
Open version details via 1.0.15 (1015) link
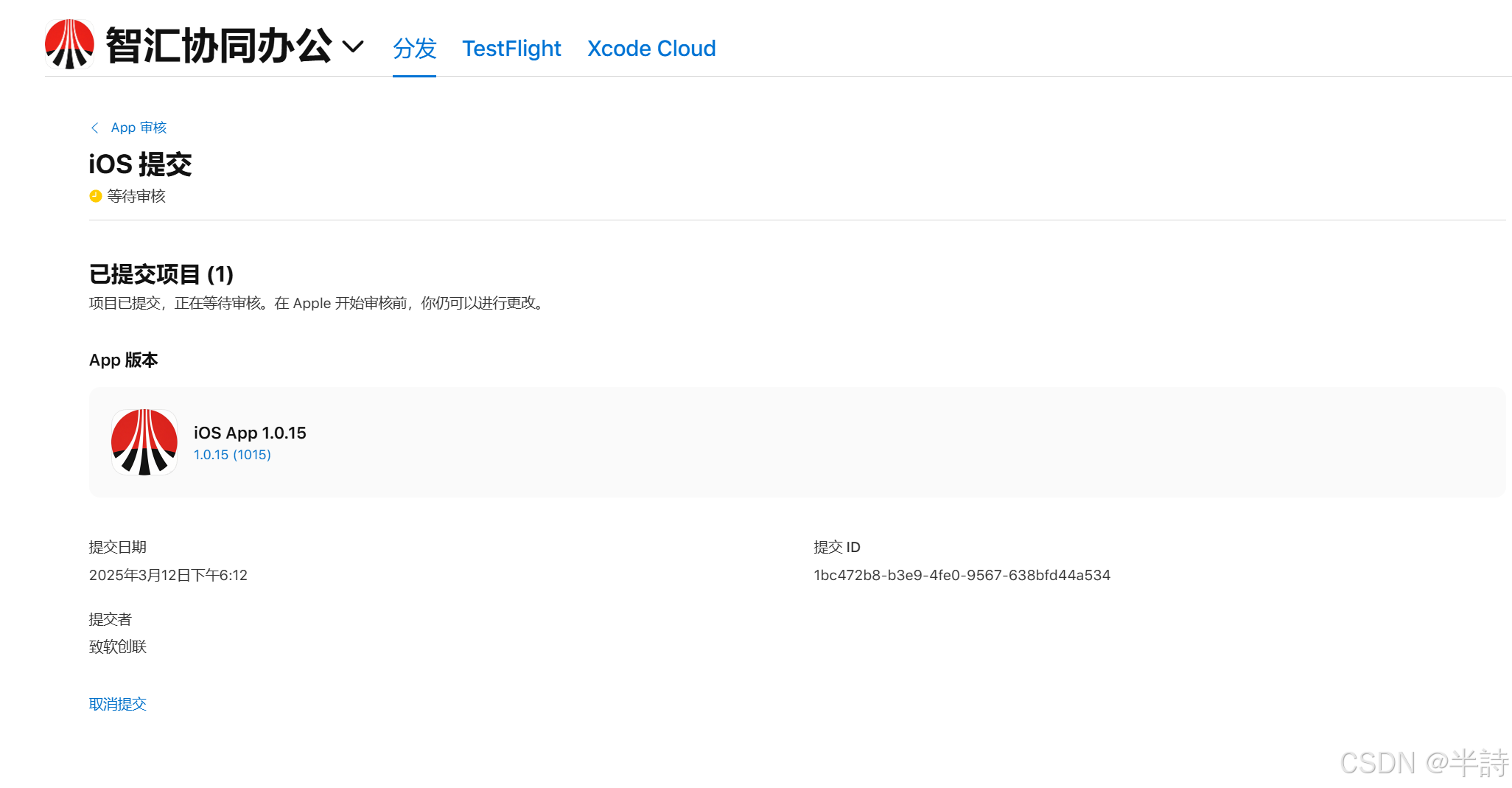click(233, 455)
